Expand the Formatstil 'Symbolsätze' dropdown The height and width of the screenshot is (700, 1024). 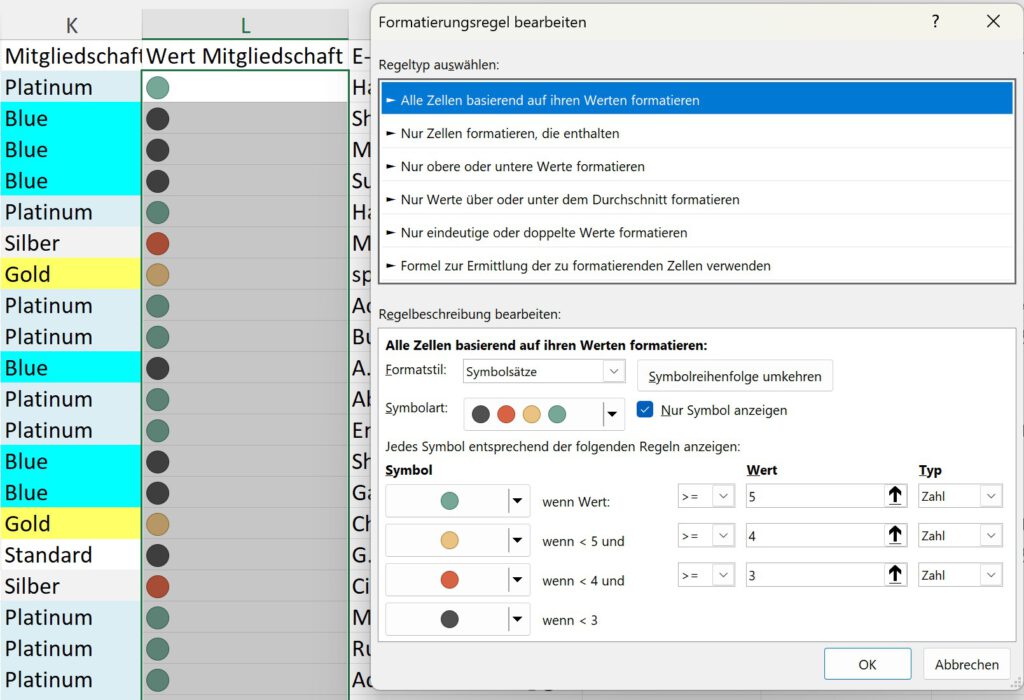pos(614,372)
